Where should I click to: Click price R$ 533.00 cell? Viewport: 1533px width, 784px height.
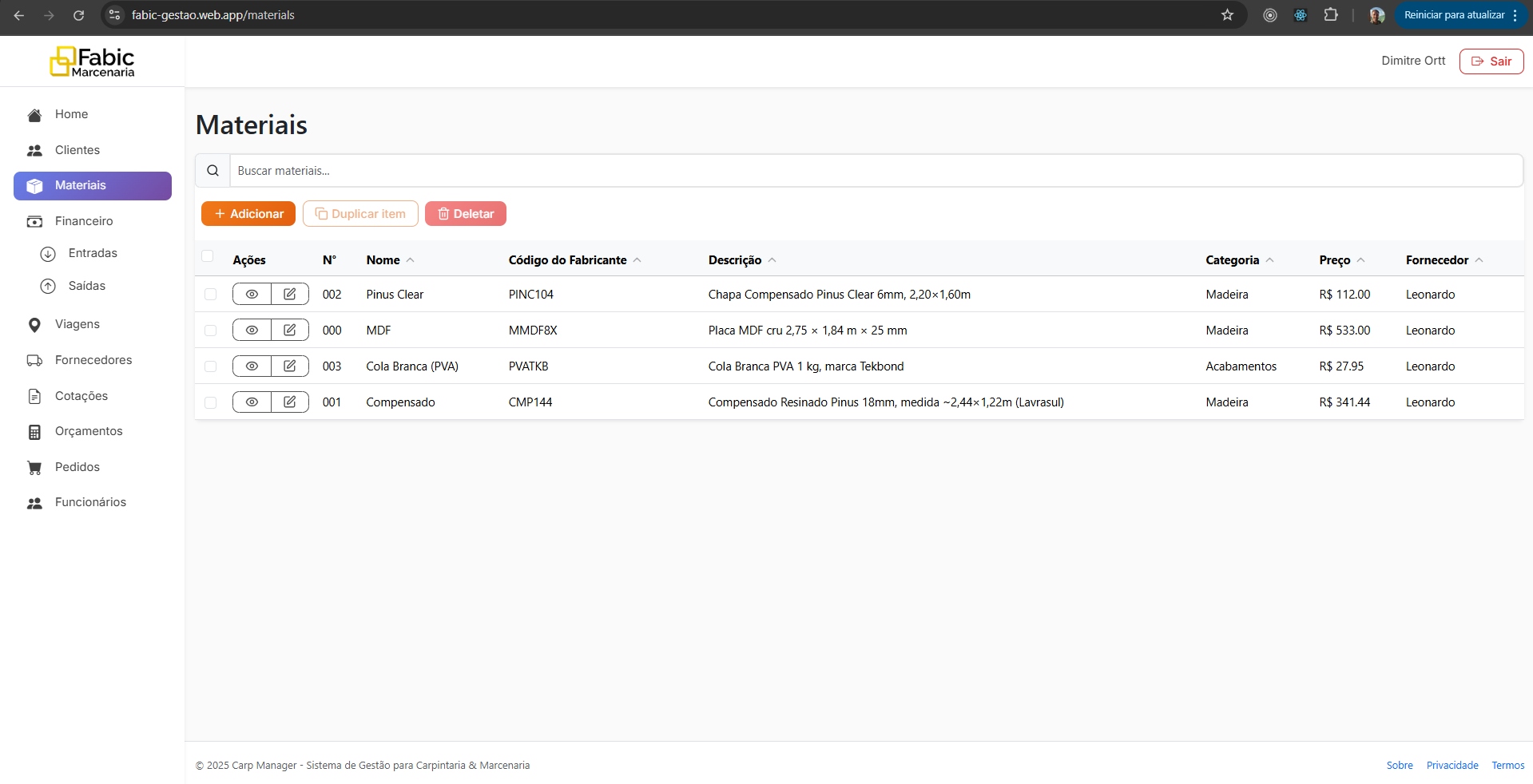[x=1344, y=331]
